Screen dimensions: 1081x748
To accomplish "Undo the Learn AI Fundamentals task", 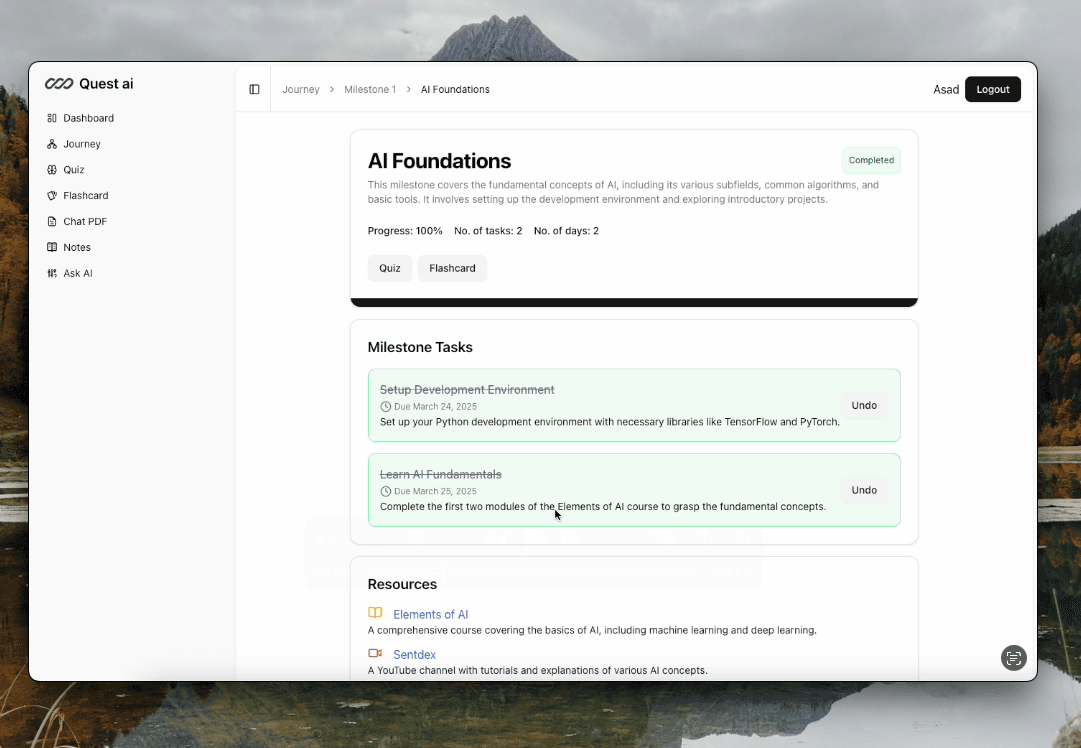I will point(864,490).
